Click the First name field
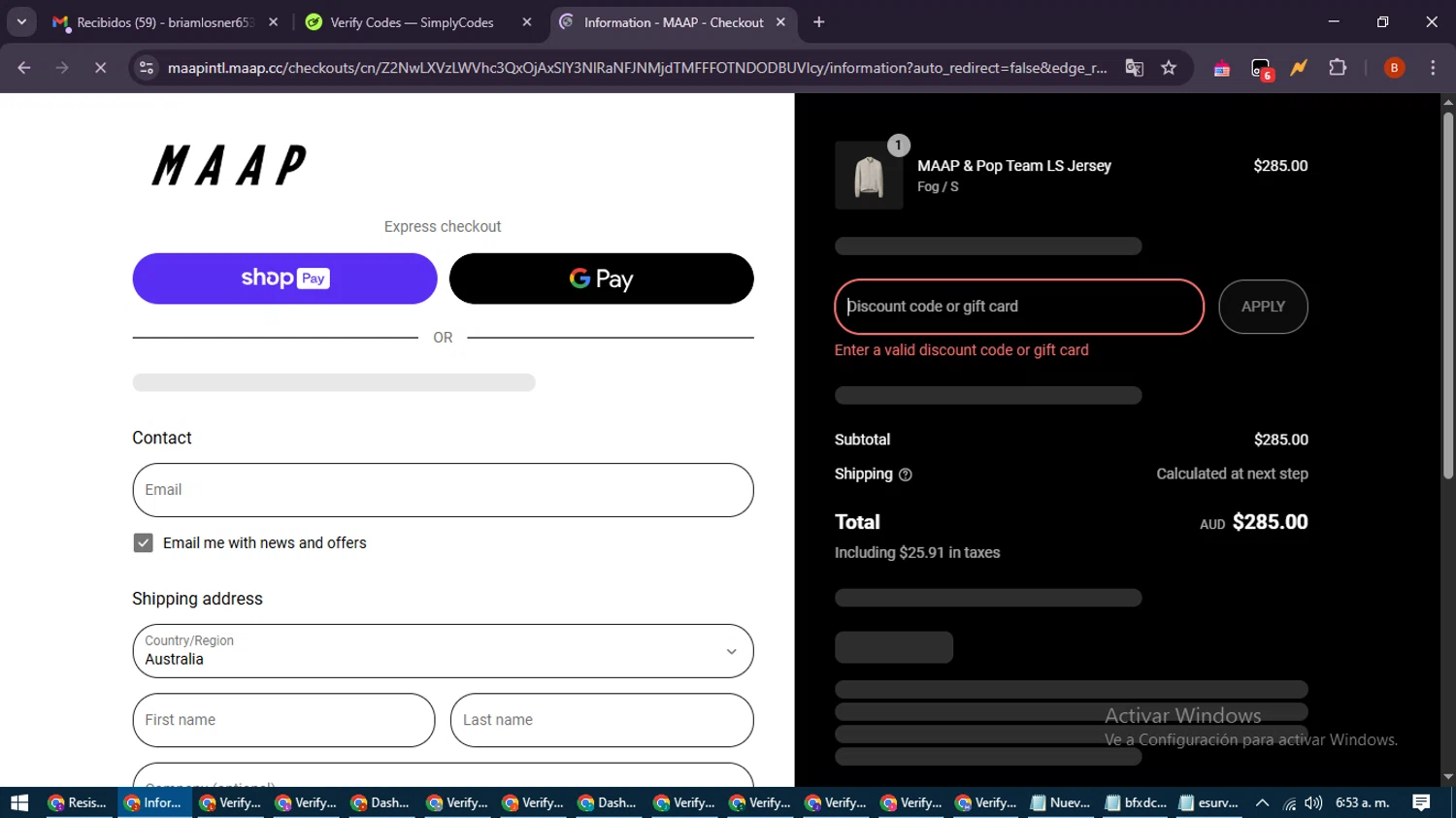This screenshot has width=1456, height=818. pos(283,720)
